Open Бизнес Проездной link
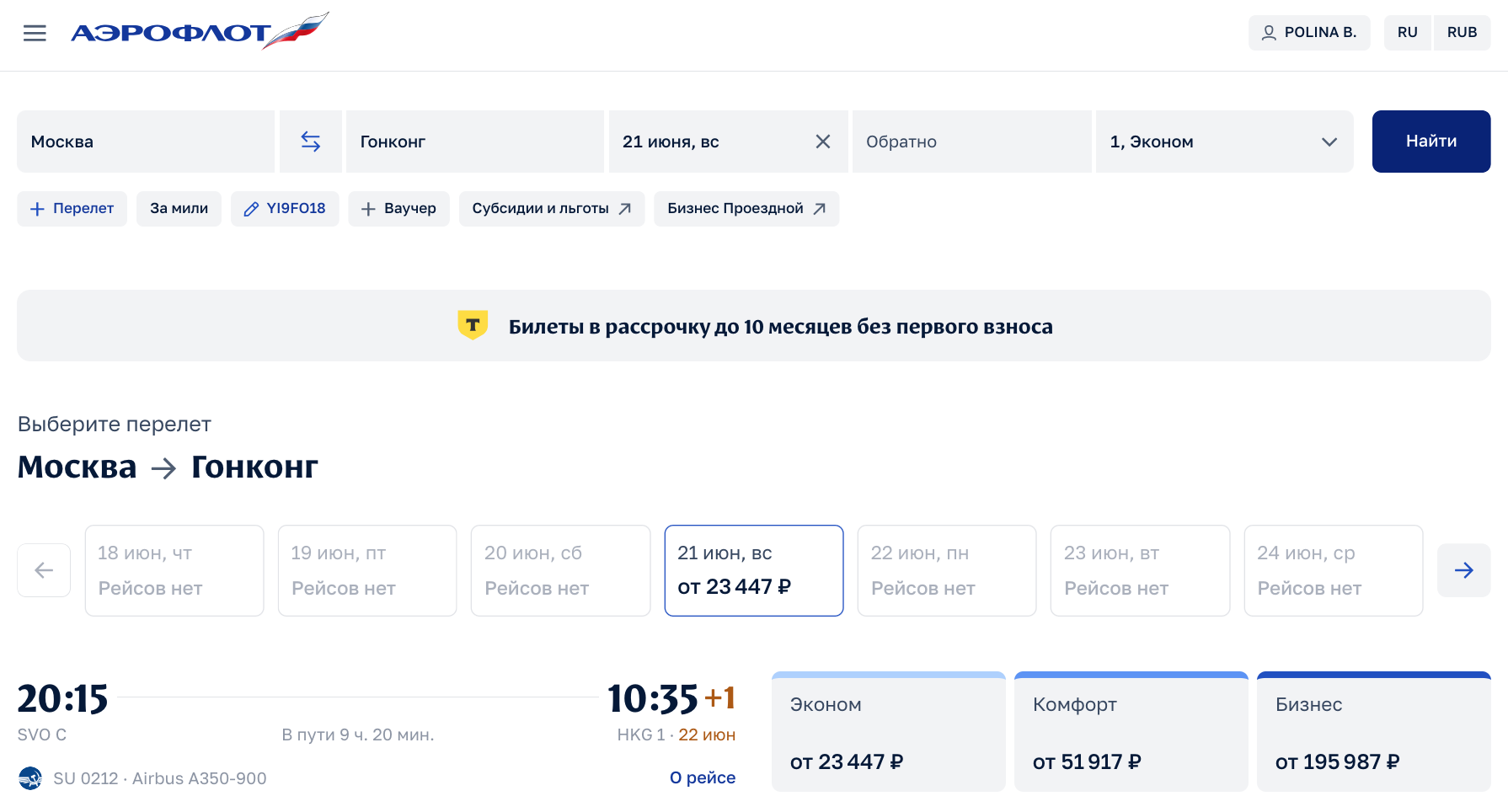The width and height of the screenshot is (1508, 812). point(746,209)
